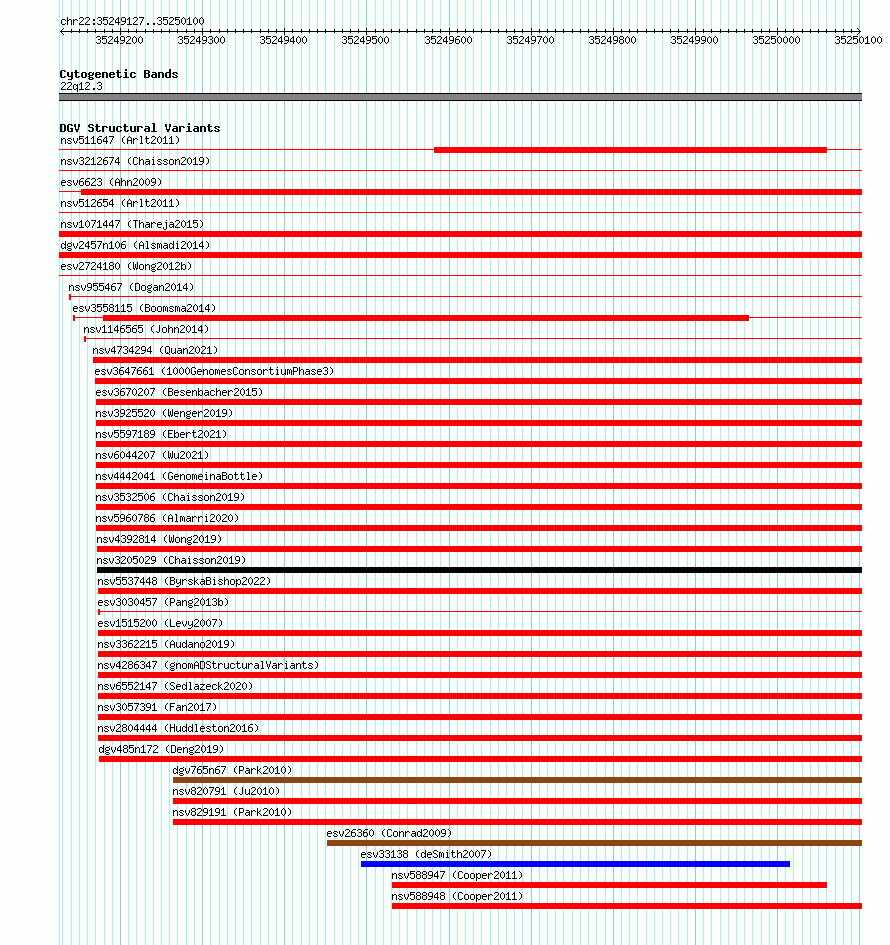Screen dimensions: 890x945
Task: Open nsv2804444 (Huddleston2016) label
Action: [x=178, y=729]
